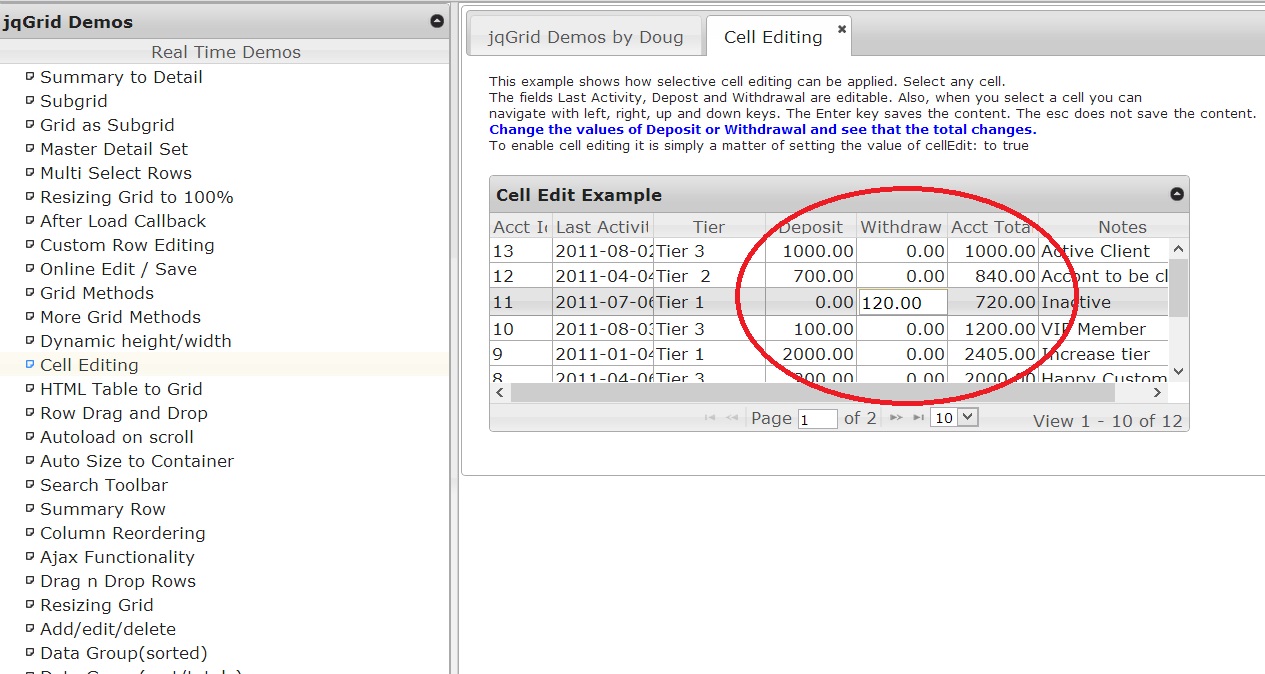Click icon beside Cell Editing item
The height and width of the screenshot is (674, 1265).
pyautogui.click(x=30, y=364)
